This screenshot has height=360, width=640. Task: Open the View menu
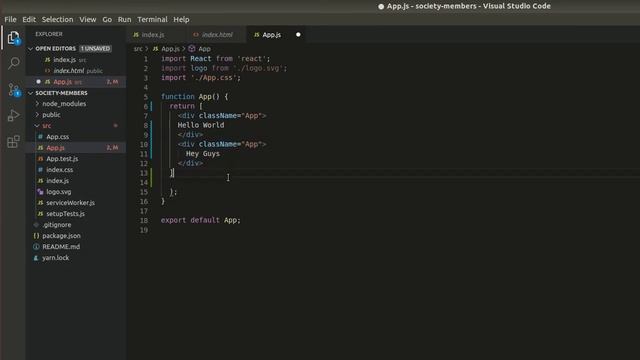88,20
